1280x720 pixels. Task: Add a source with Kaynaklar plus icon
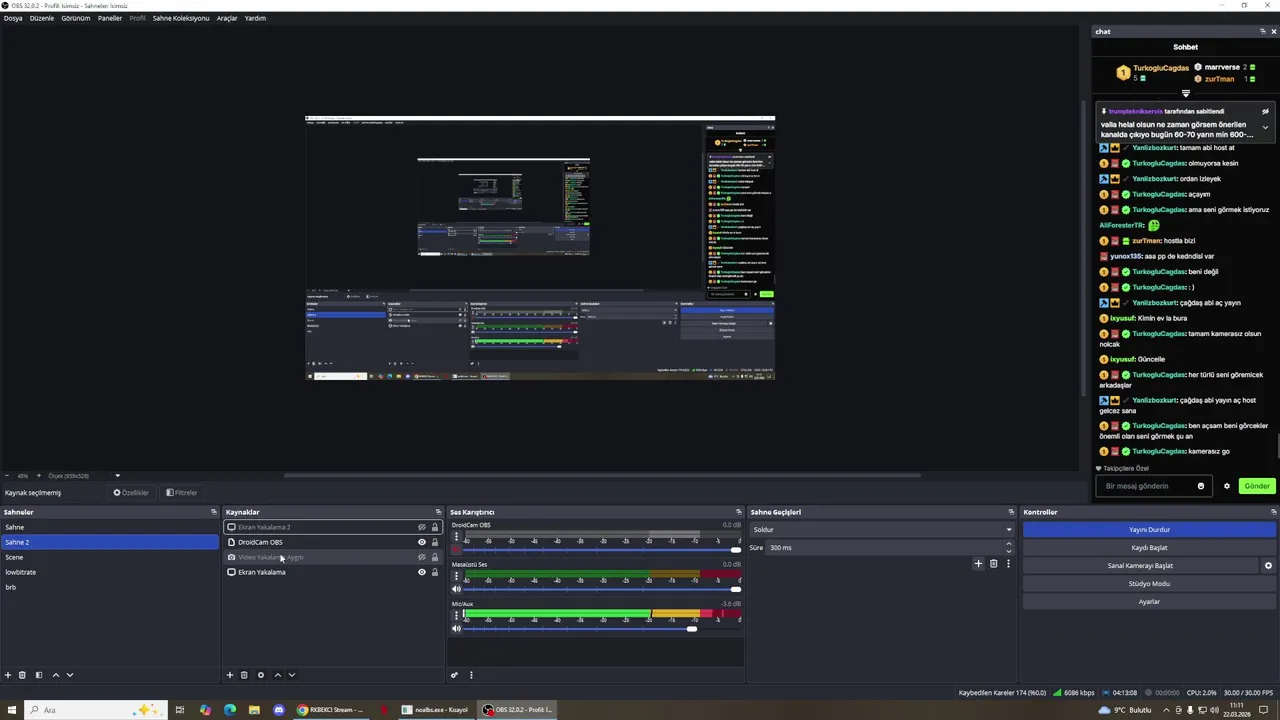point(230,675)
